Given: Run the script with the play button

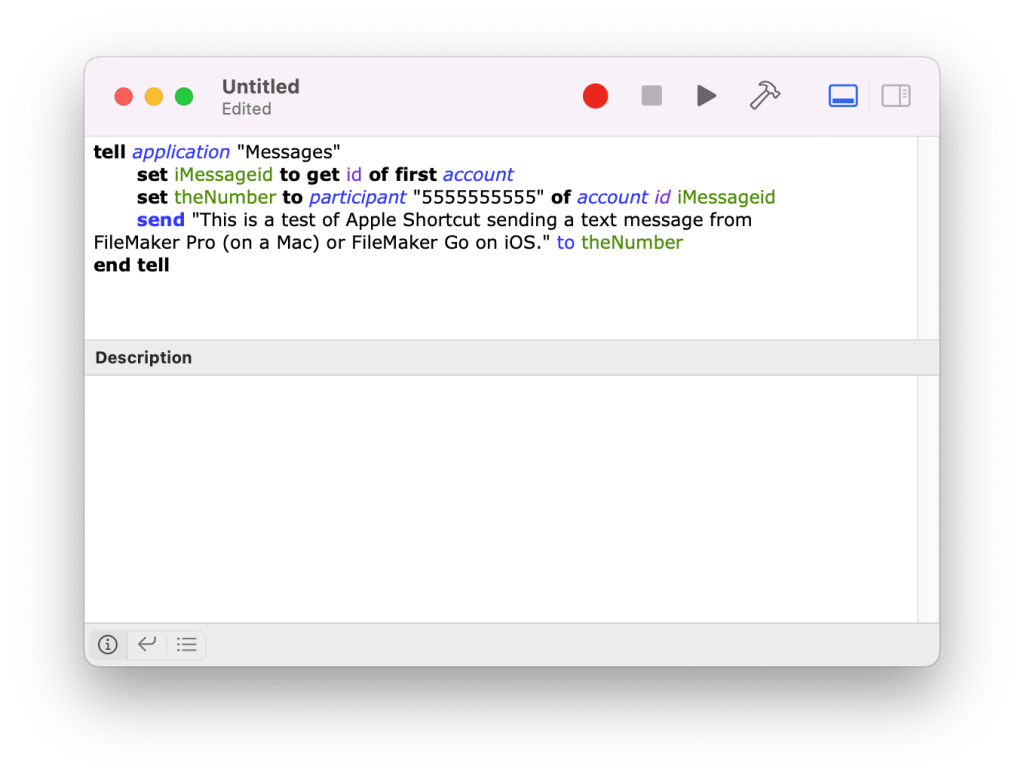Looking at the screenshot, I should 706,96.
